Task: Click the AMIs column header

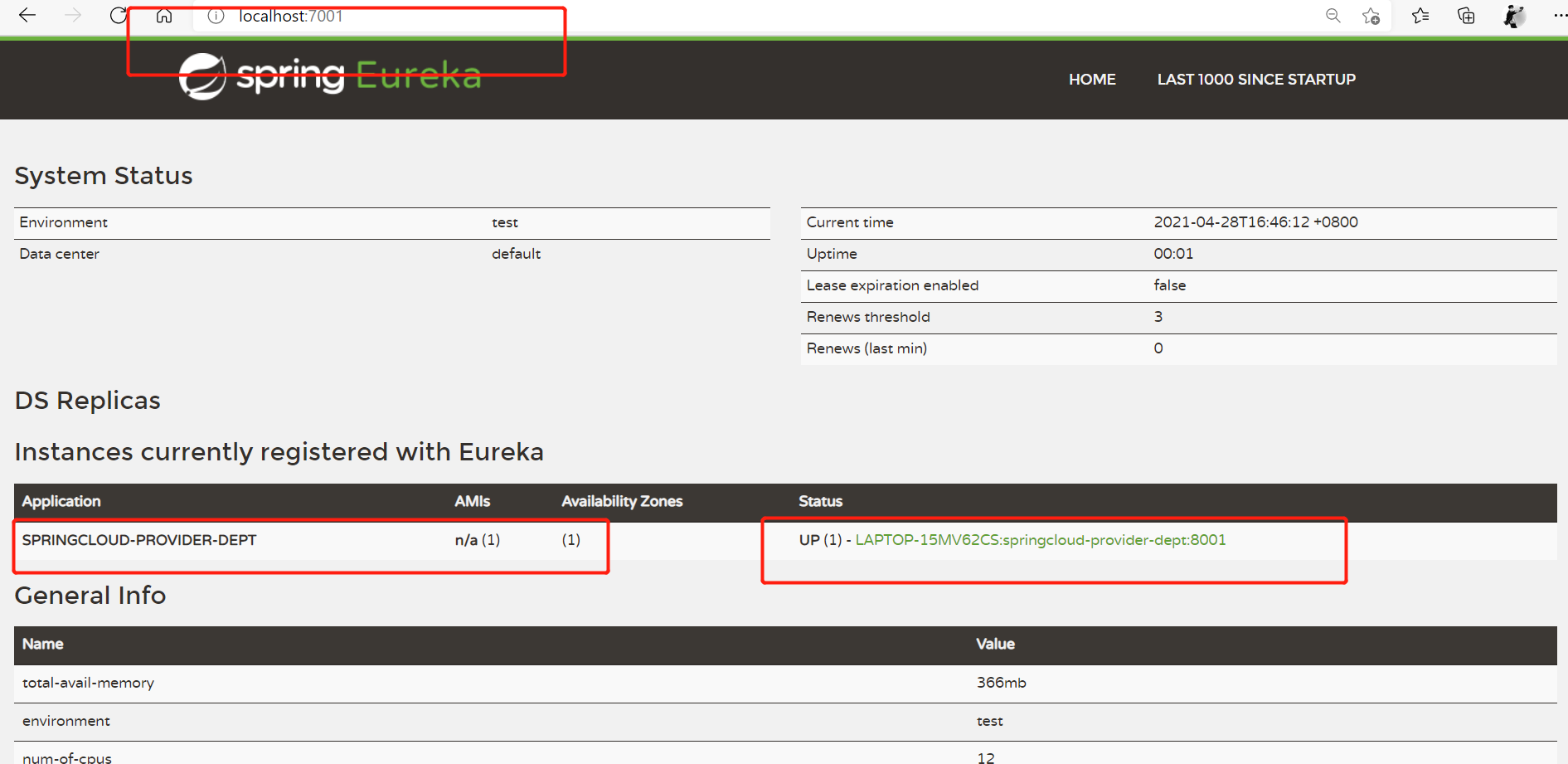Action: tap(473, 501)
